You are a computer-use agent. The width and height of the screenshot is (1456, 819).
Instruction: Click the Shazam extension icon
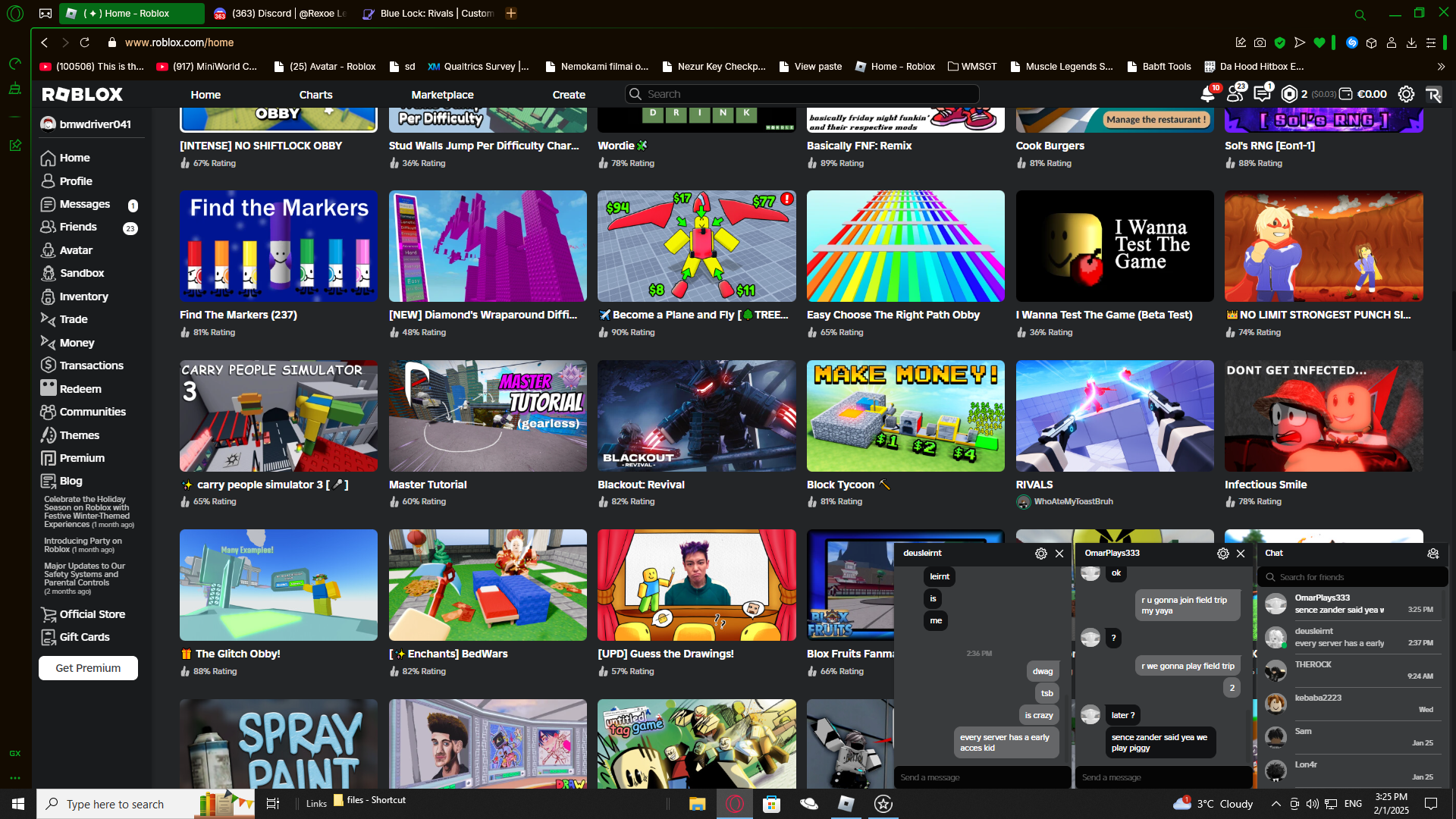(x=1351, y=43)
